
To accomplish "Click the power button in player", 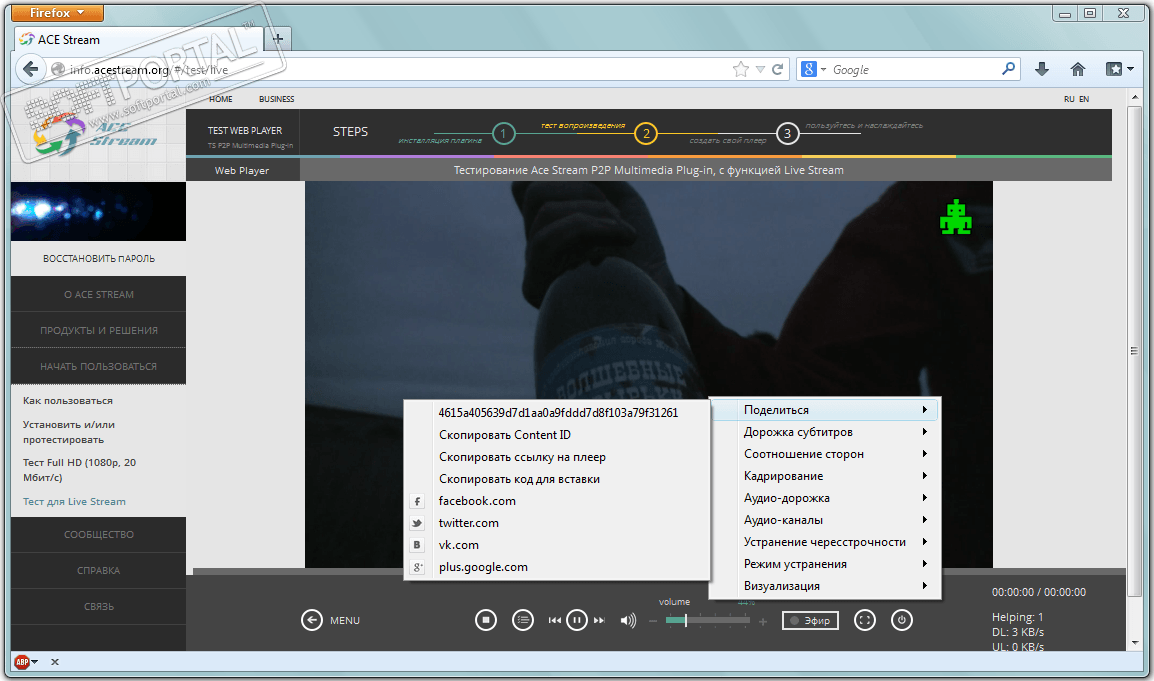I will tap(902, 620).
